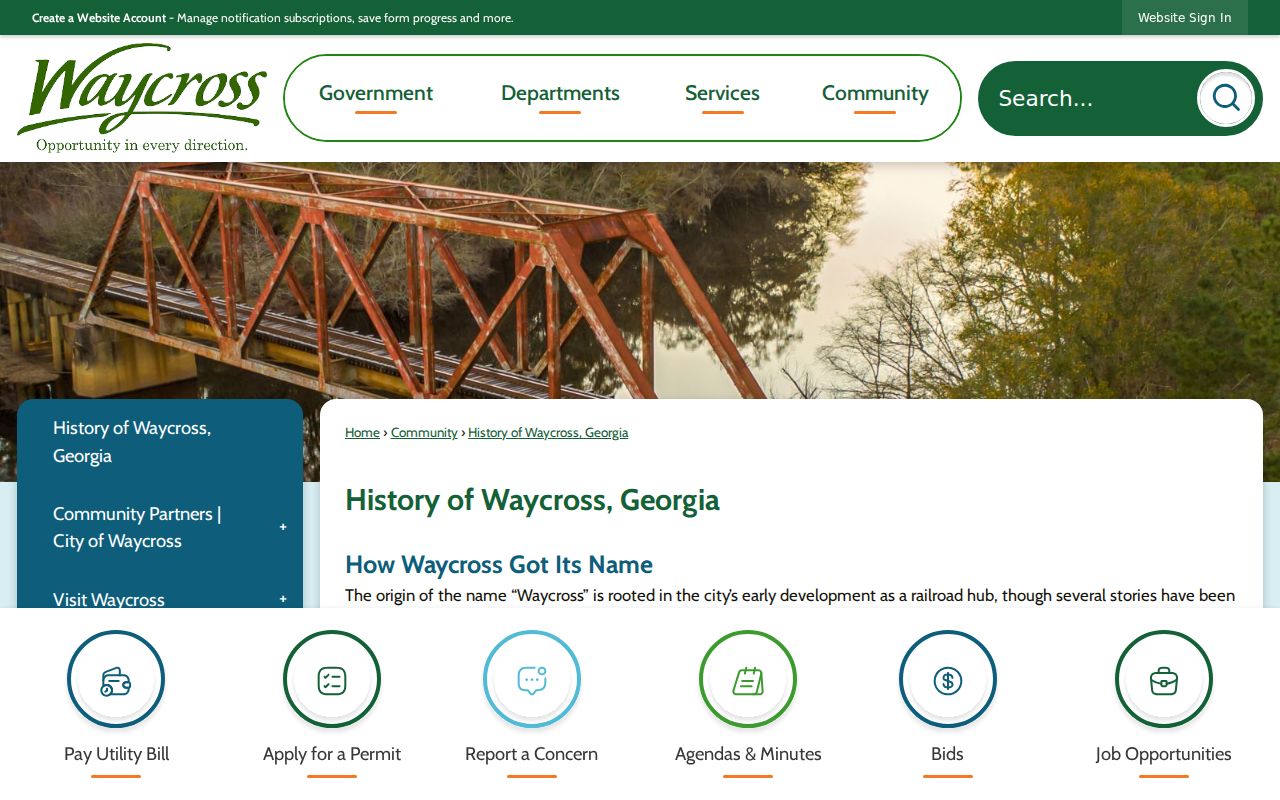
Task: Click the Pay Utility Bill label
Action: click(116, 754)
